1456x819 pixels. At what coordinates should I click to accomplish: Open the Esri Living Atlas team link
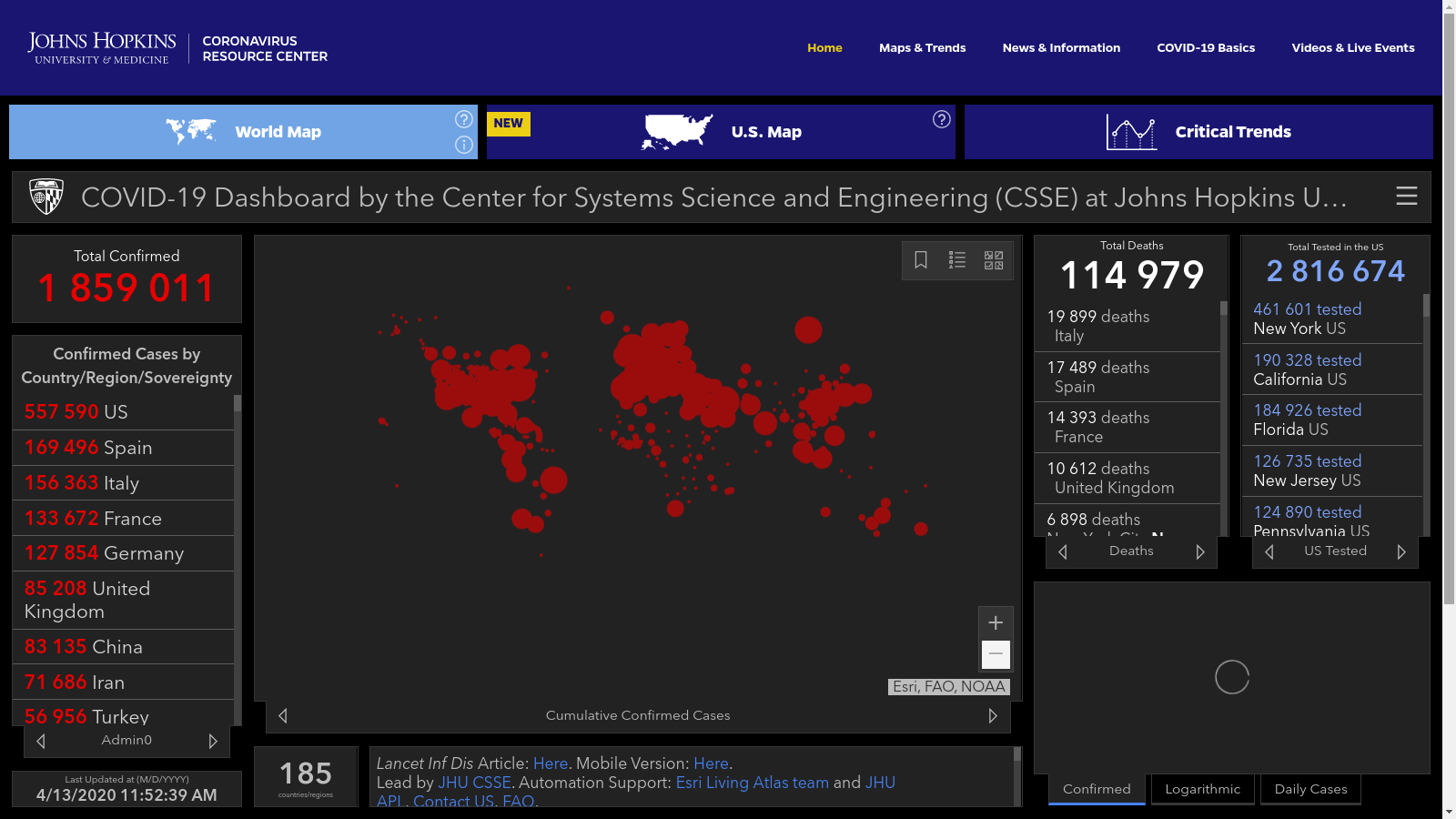[752, 783]
